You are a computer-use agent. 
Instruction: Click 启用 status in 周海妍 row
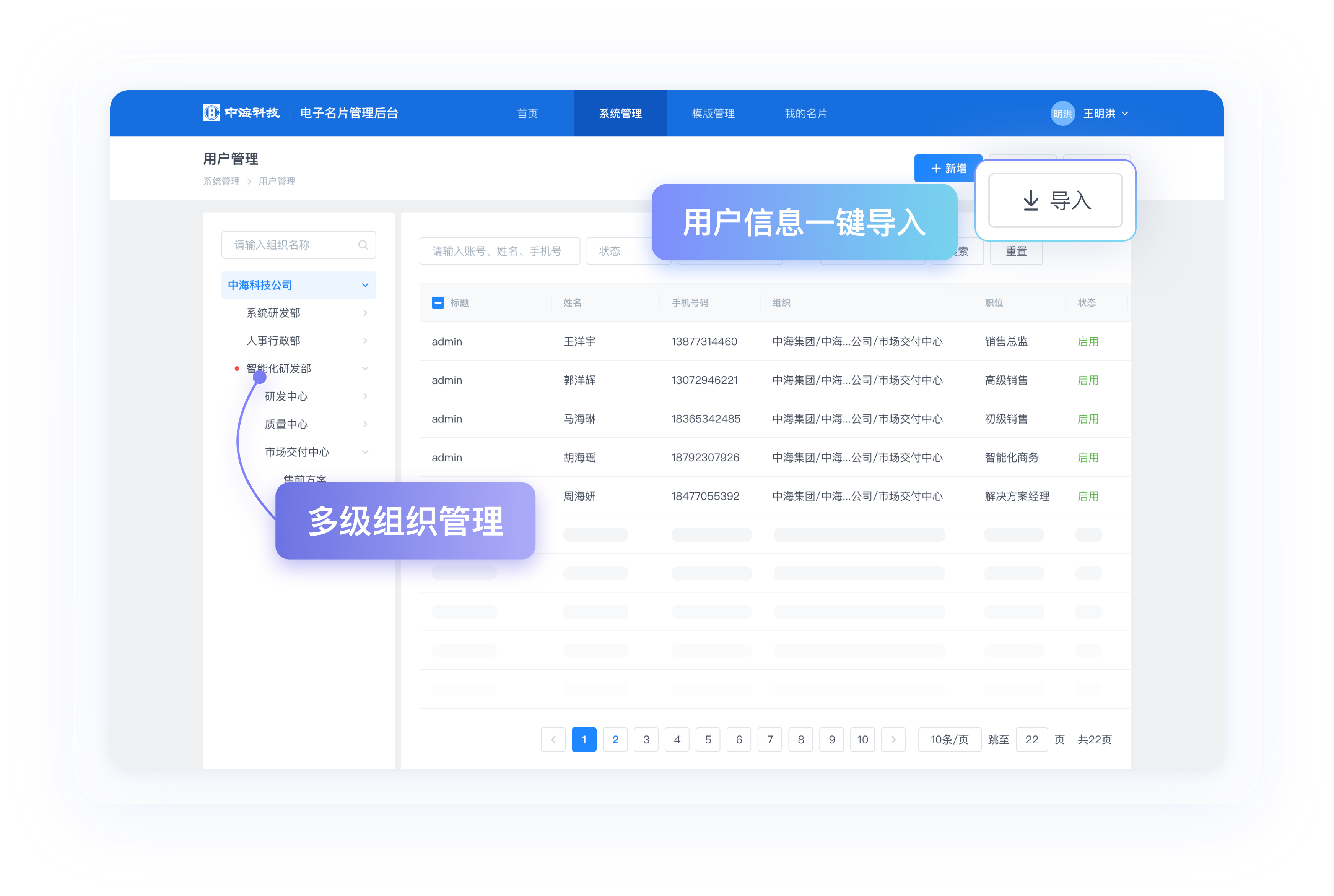click(x=1088, y=495)
